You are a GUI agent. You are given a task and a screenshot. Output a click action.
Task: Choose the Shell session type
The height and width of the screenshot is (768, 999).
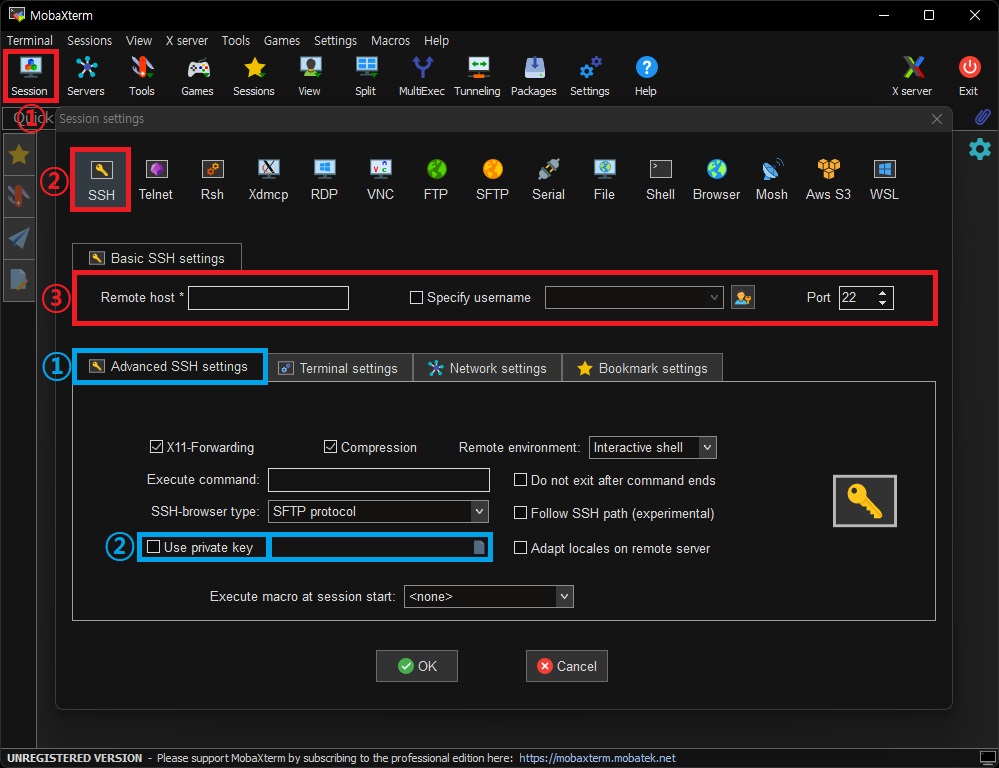(x=661, y=180)
